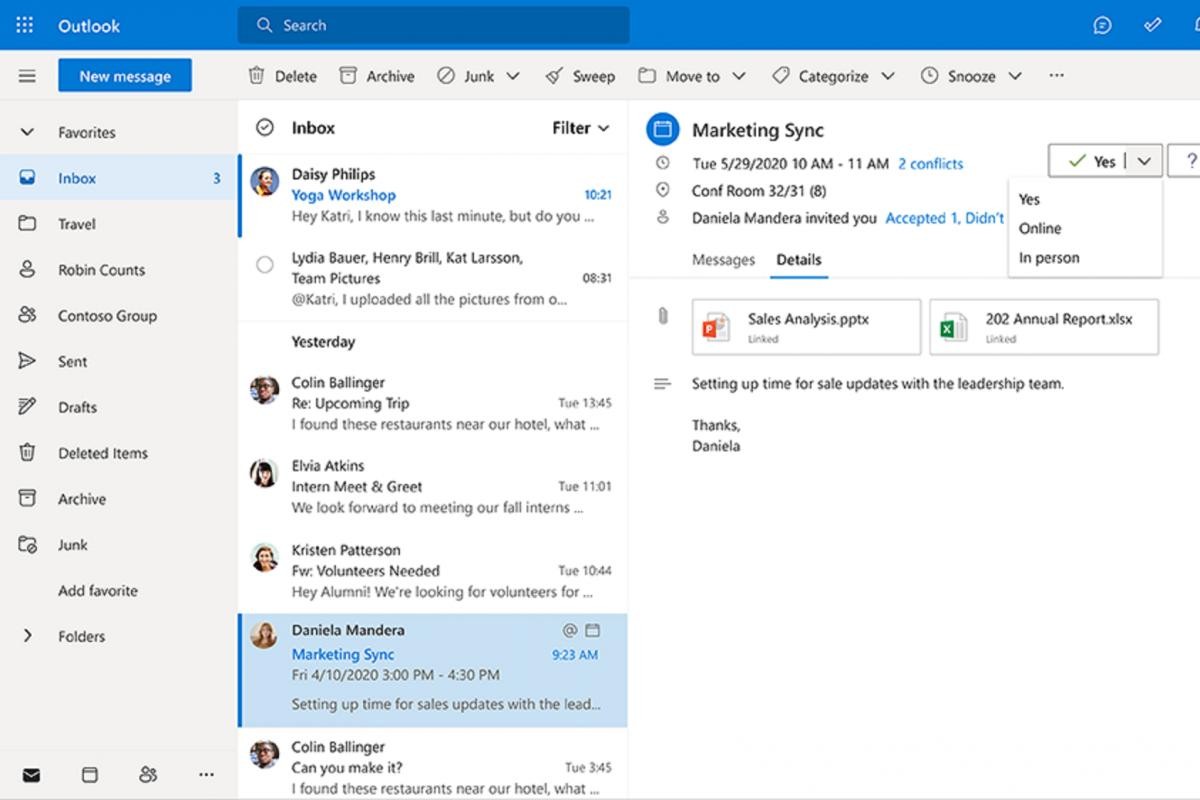
Task: Select the Team Pictures message radio circle
Action: (x=265, y=265)
